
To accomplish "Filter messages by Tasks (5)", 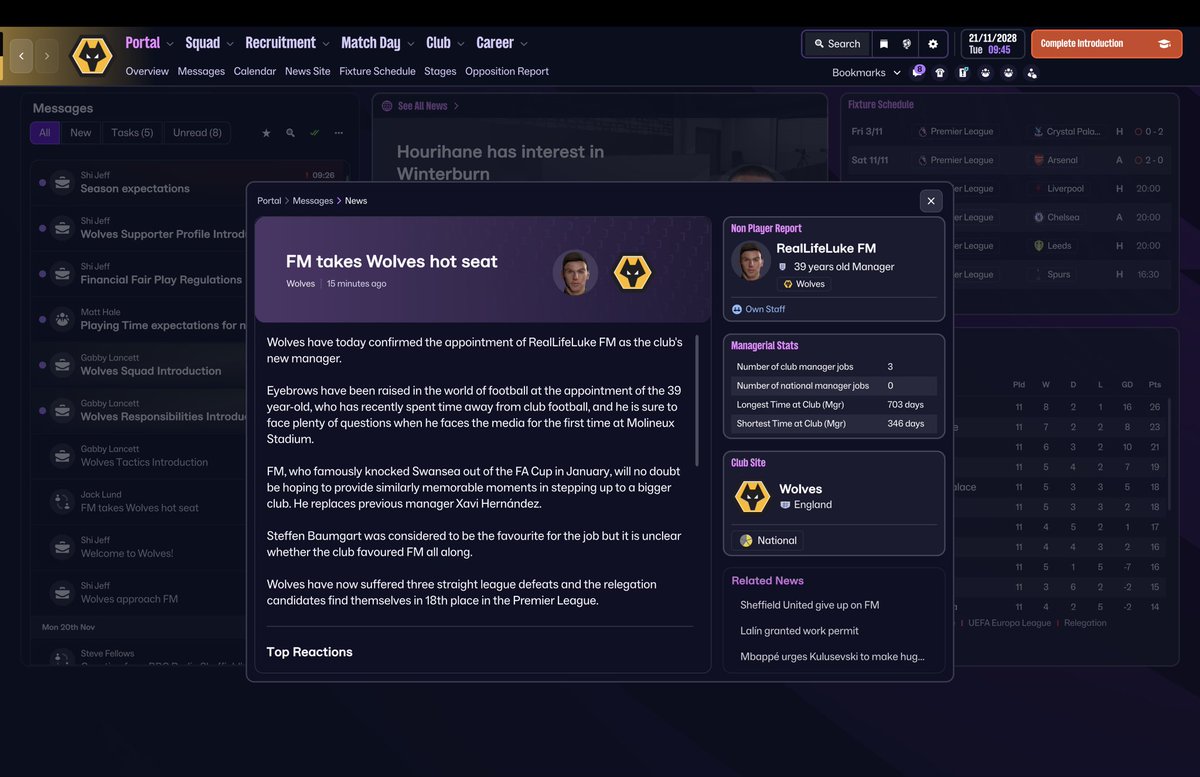I will pos(132,133).
